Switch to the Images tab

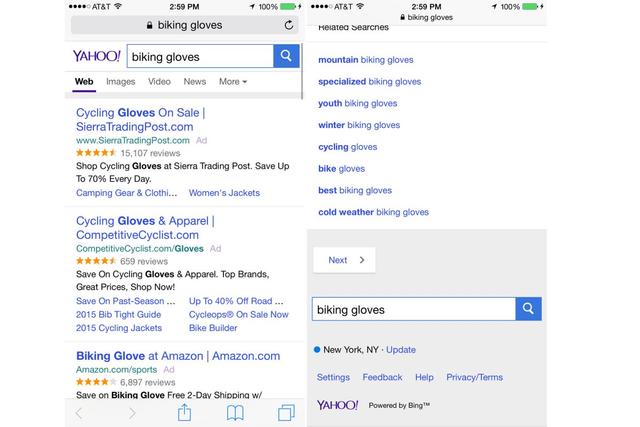[x=121, y=82]
